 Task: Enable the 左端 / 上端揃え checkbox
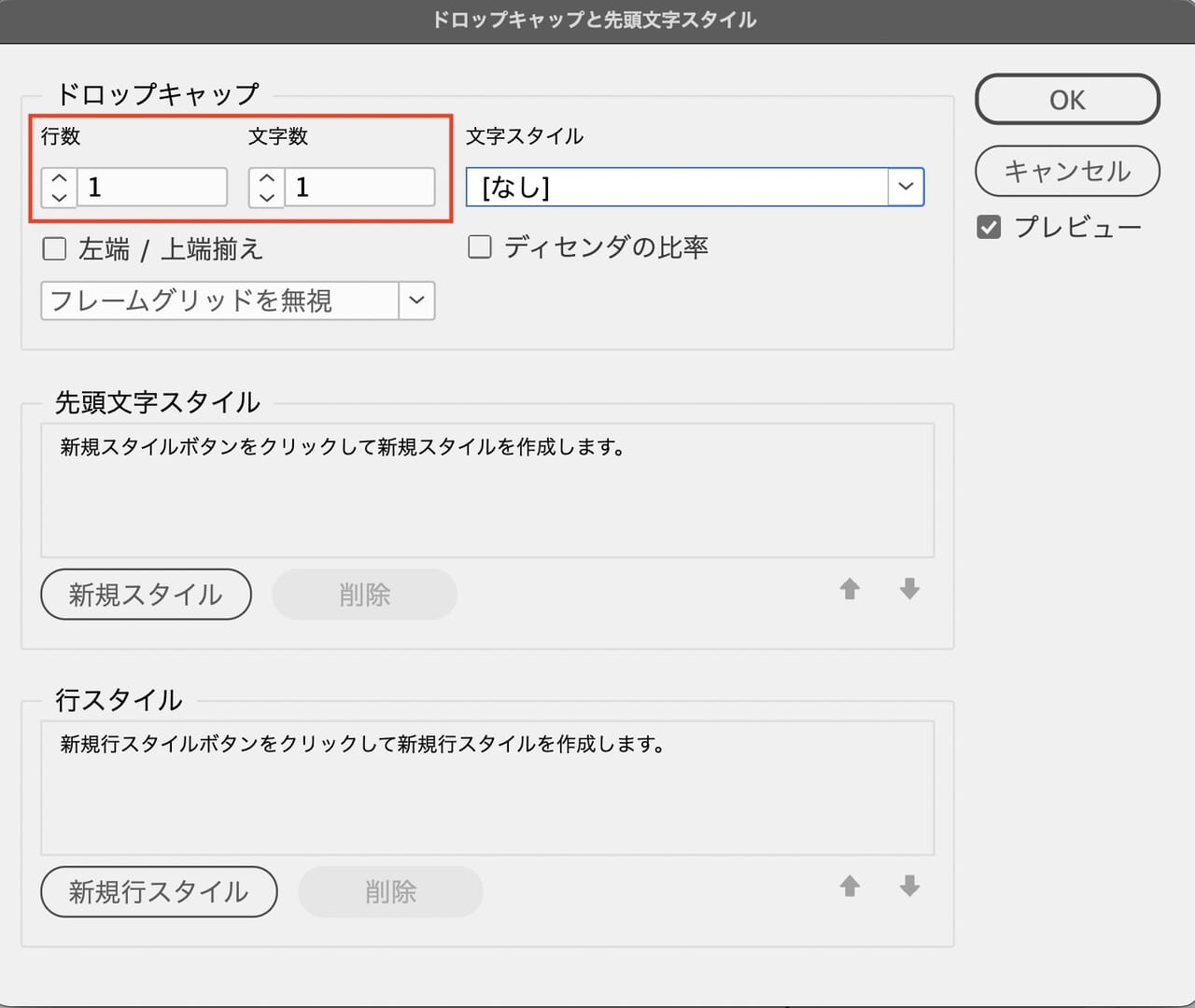click(x=53, y=248)
